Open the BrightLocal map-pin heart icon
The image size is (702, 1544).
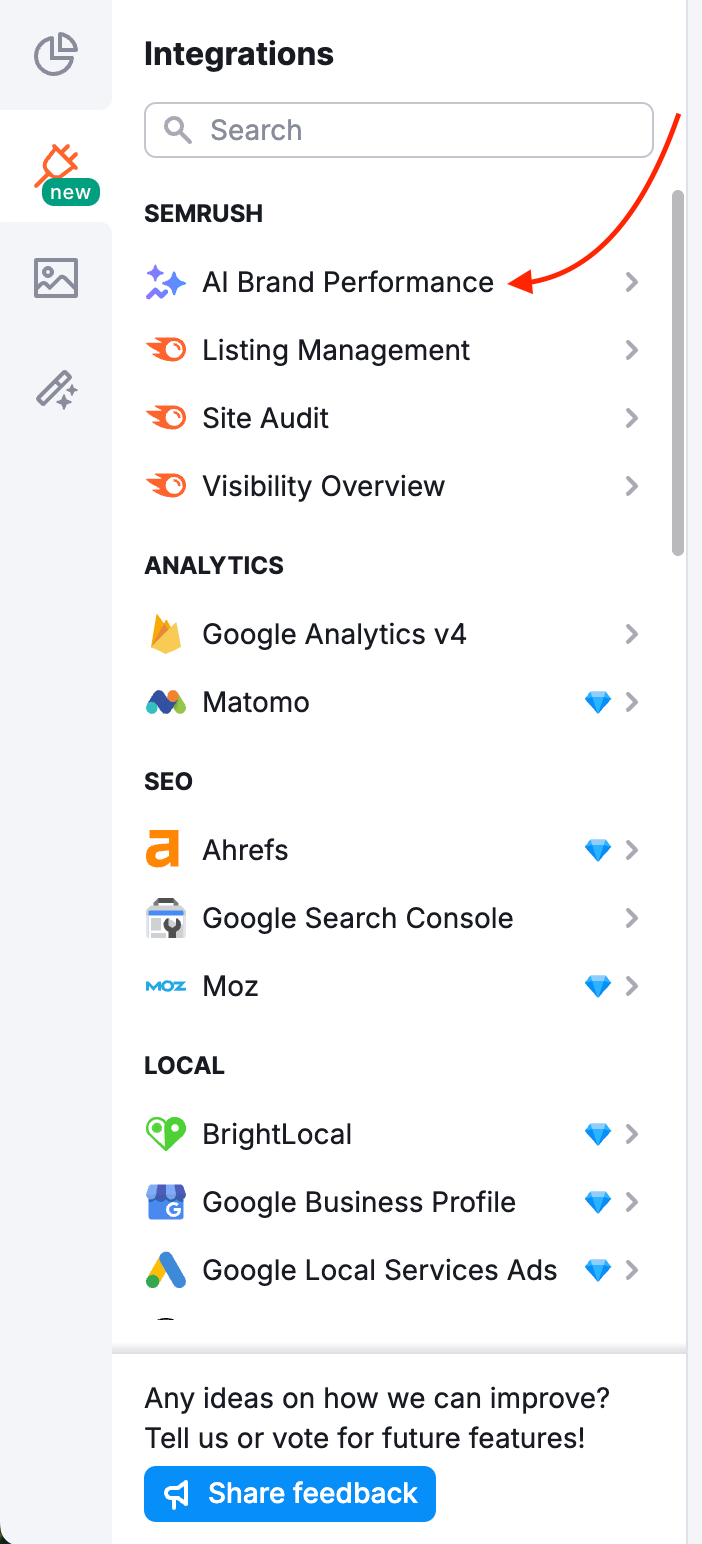pos(166,1134)
